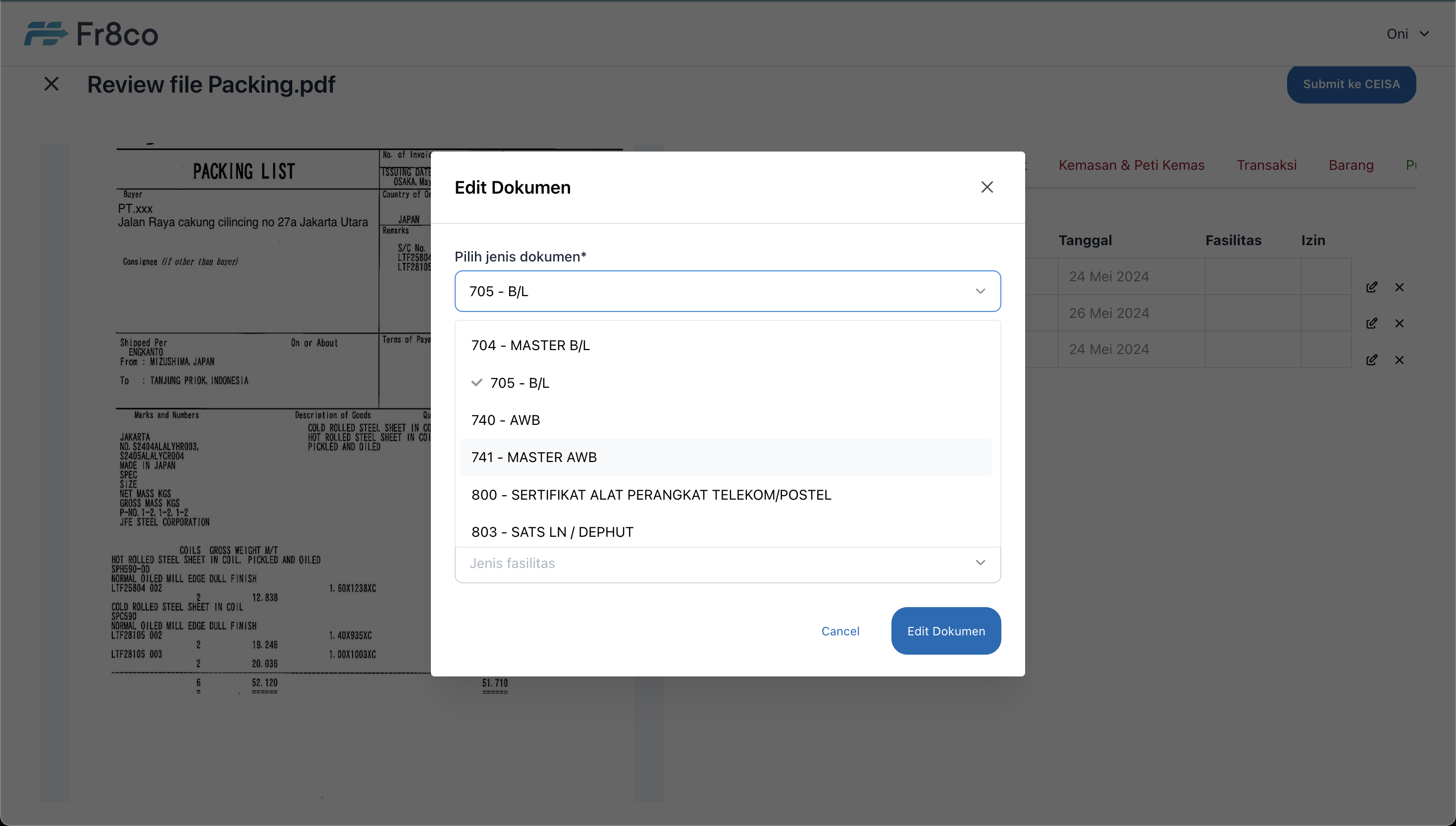This screenshot has height=826, width=1456.
Task: Close the Review file Packing.pdf page
Action: [x=51, y=84]
